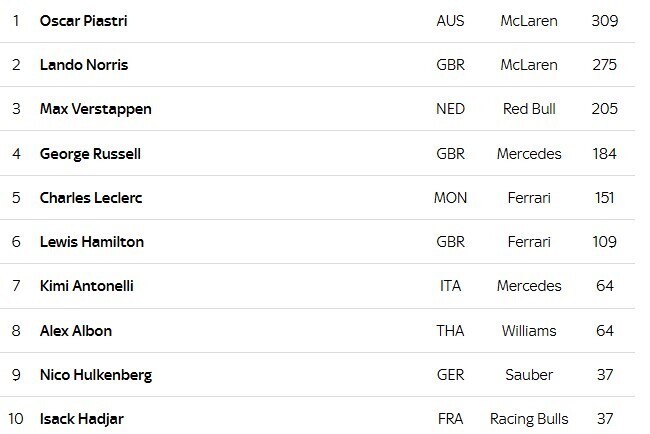Image resolution: width=650 pixels, height=434 pixels.
Task: Open Kimi Antonelli's driver entry
Action: [86, 286]
